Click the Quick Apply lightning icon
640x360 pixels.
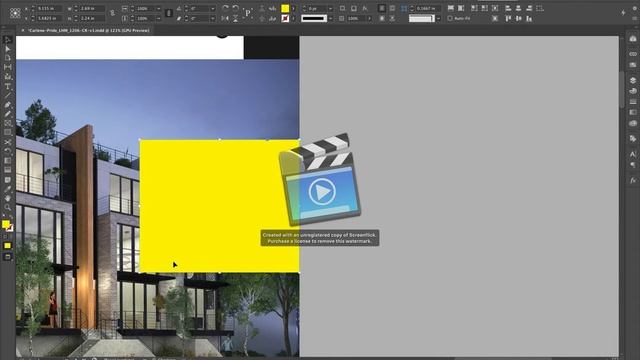pyautogui.click(x=623, y=13)
